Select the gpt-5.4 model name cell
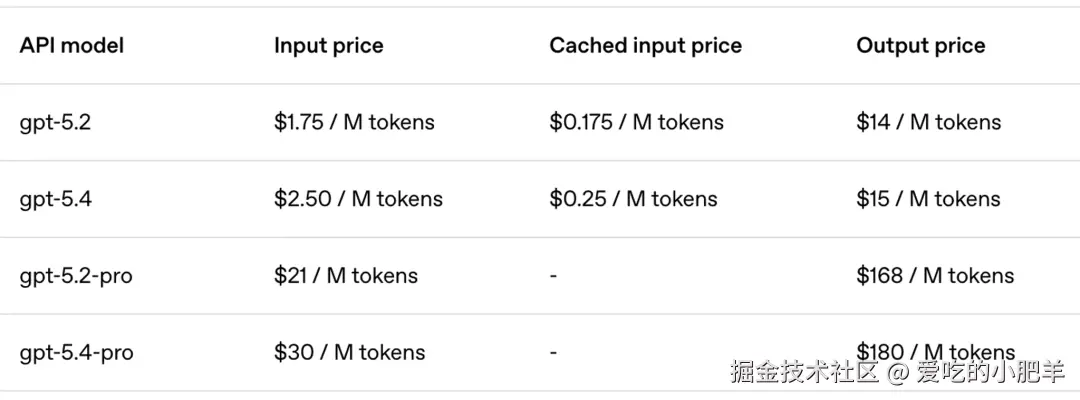The height and width of the screenshot is (400, 1080). coord(55,199)
